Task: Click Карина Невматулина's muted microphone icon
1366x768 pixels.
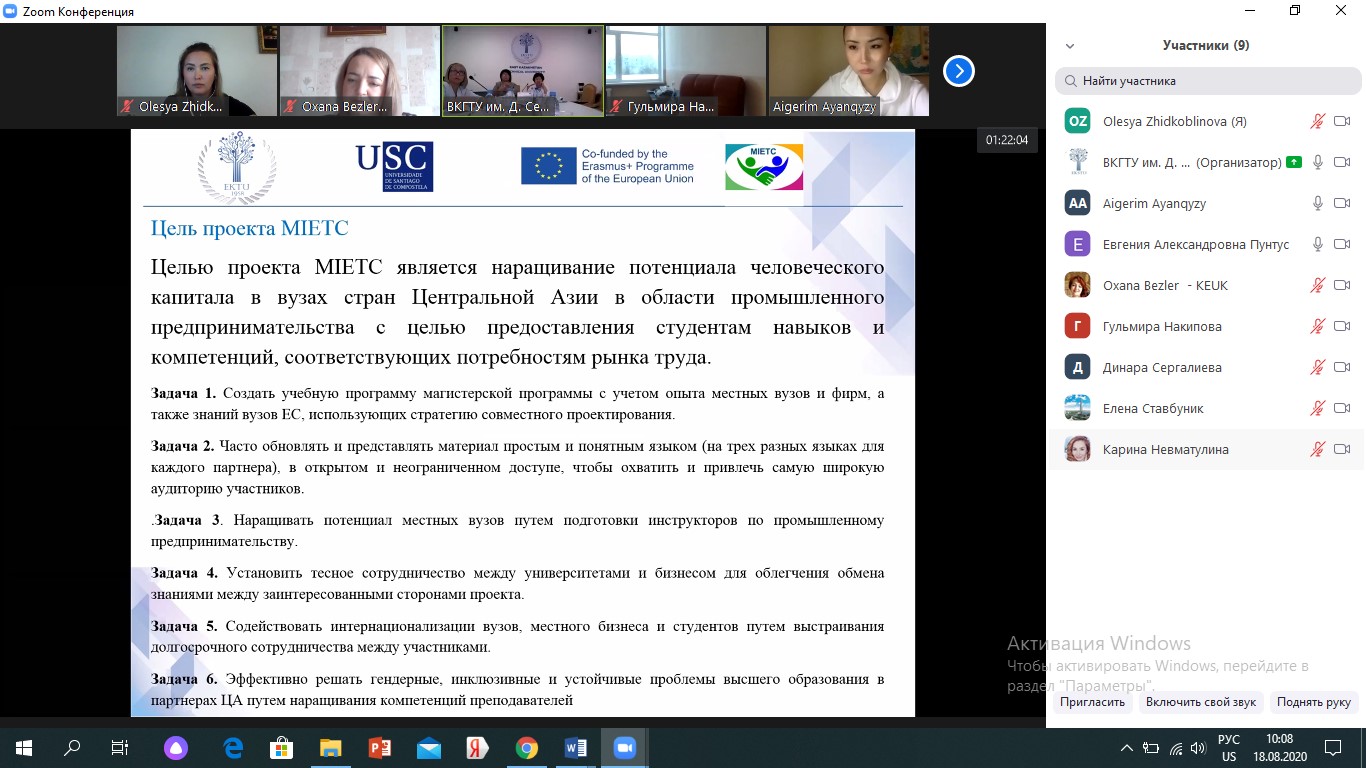Action: tap(1318, 449)
